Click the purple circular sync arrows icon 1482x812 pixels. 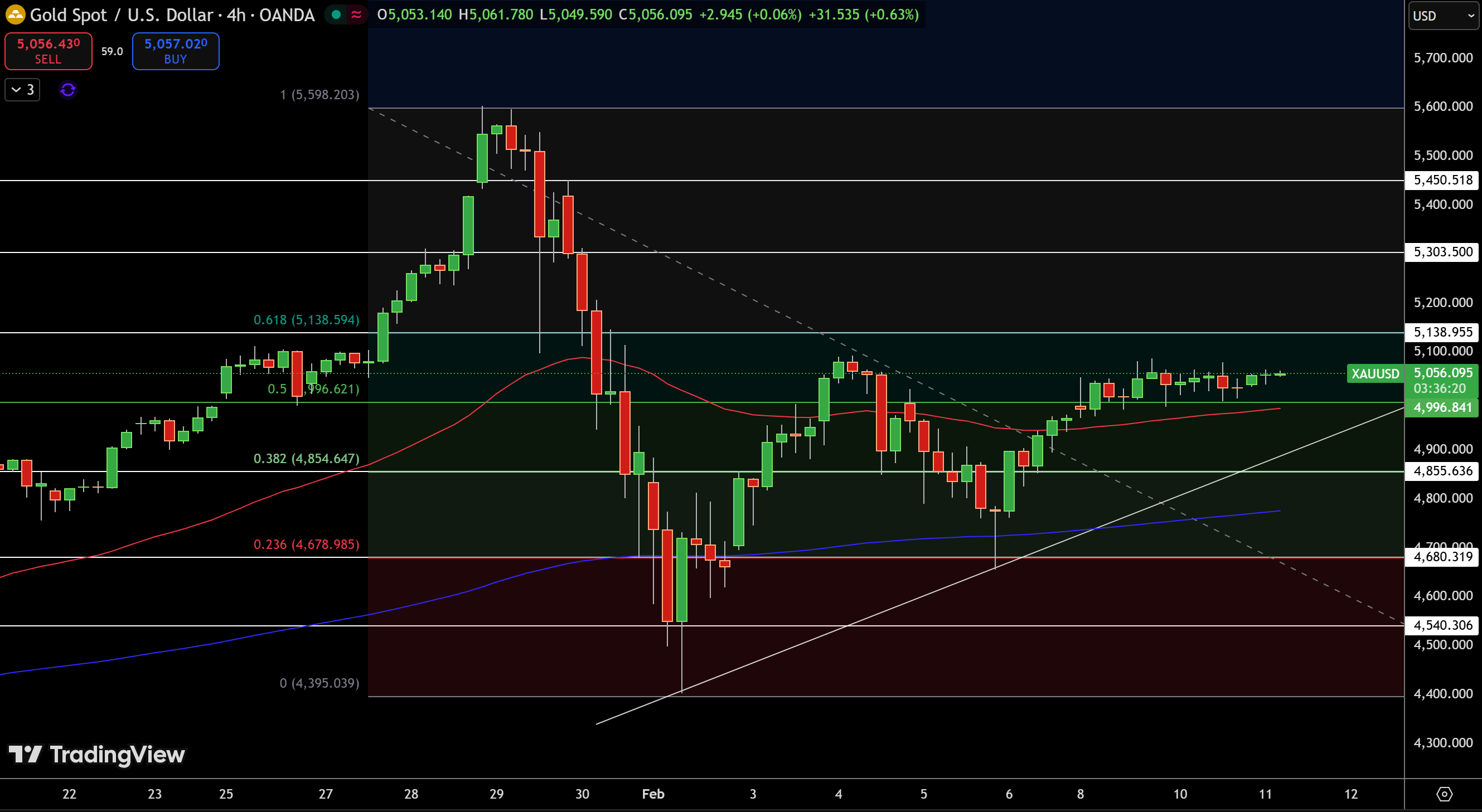click(x=68, y=90)
